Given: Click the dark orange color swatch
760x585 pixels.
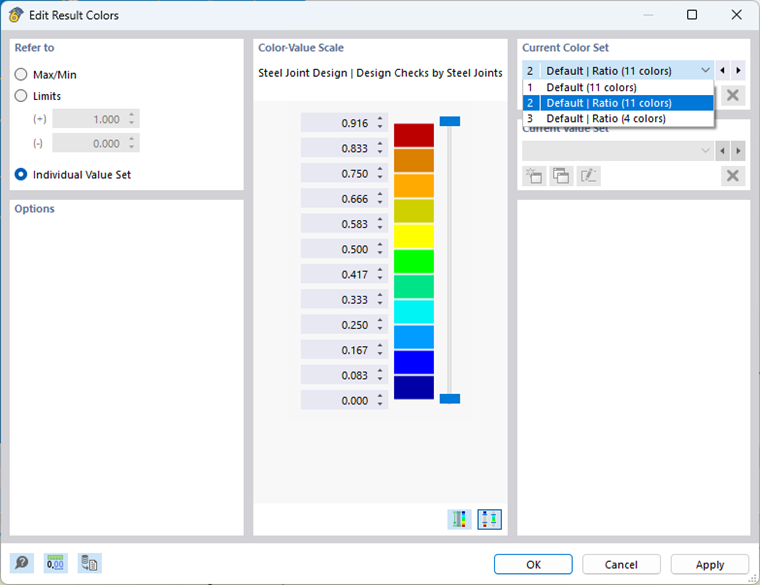Looking at the screenshot, I should 413,160.
